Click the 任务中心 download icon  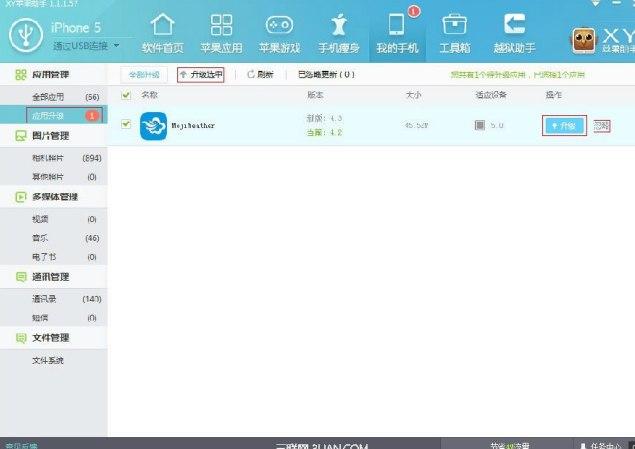pyautogui.click(x=583, y=445)
